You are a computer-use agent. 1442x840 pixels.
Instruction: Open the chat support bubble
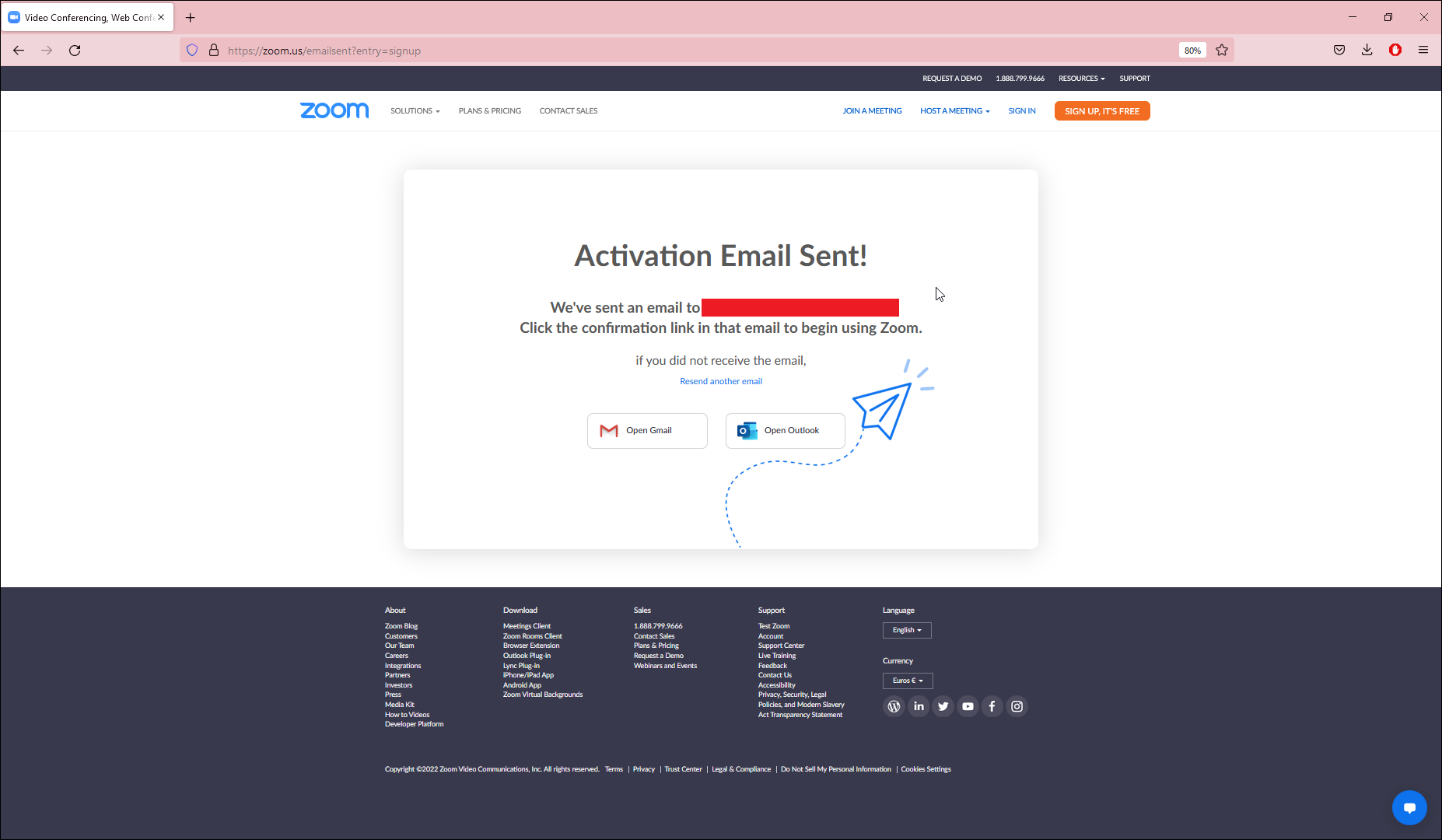coord(1409,807)
